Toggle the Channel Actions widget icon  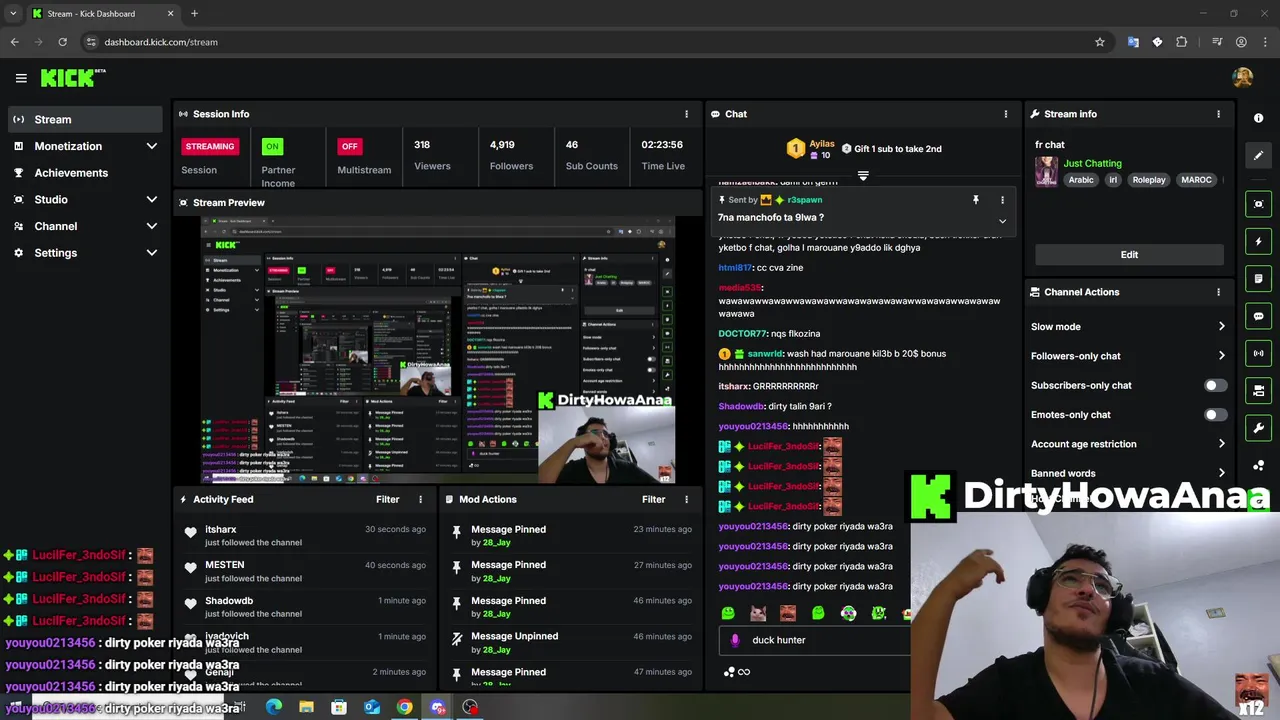[1259, 391]
